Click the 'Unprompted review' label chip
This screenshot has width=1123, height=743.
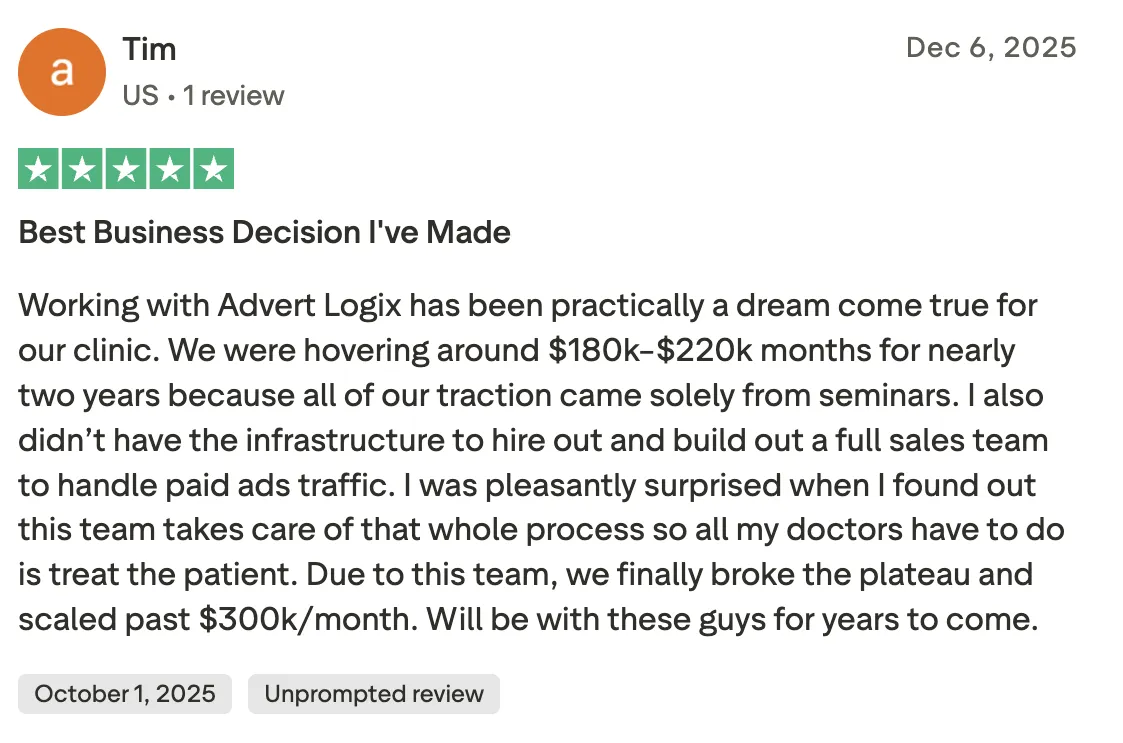click(374, 694)
